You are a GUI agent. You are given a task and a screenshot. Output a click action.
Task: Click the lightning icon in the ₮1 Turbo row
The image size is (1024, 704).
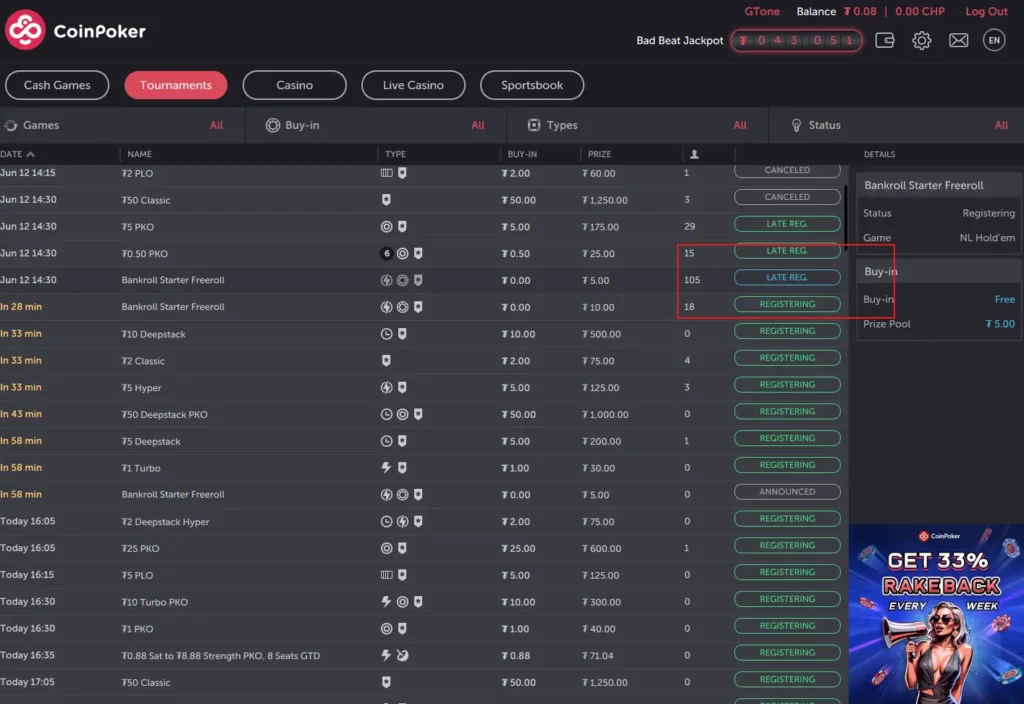point(387,468)
